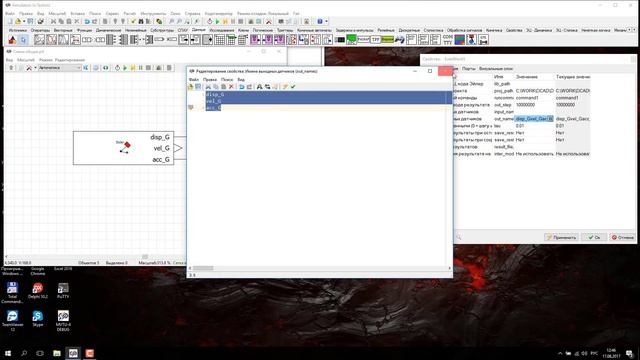Image resolution: width=640 pixels, height=360 pixels.
Task: Open the Windows Start menu
Action: point(7,353)
